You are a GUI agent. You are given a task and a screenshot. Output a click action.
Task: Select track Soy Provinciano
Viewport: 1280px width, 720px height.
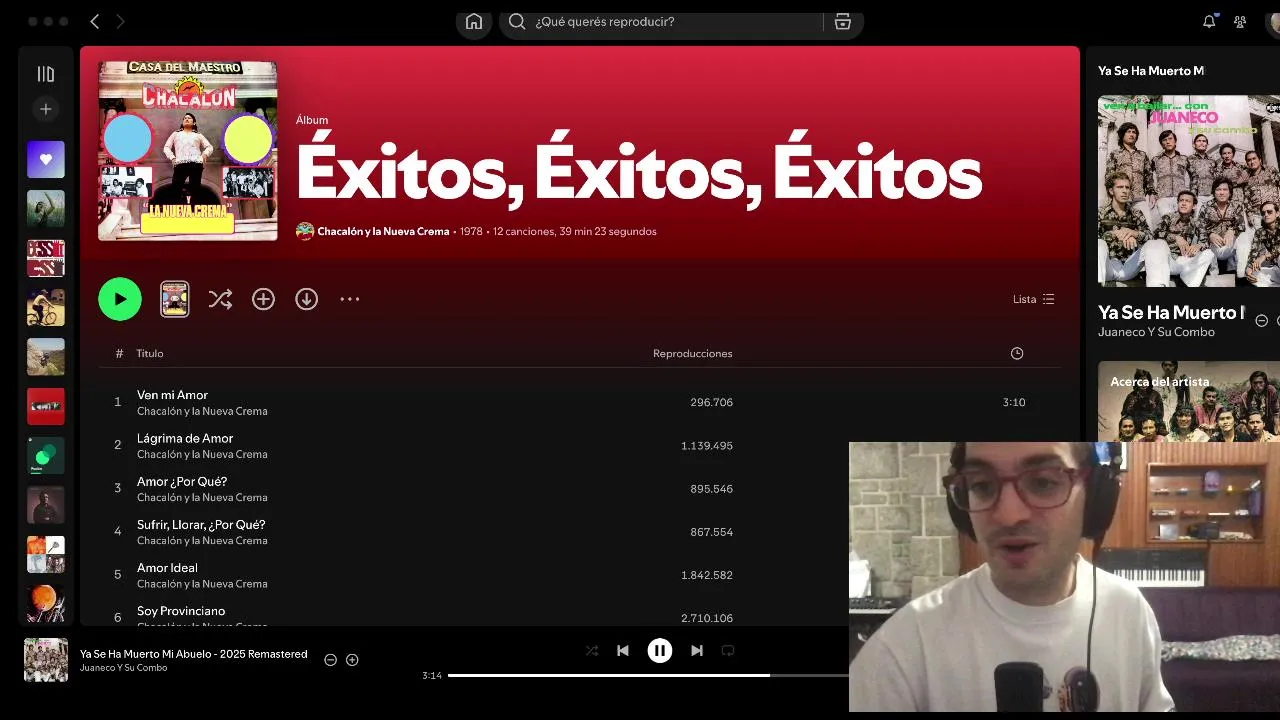pyautogui.click(x=181, y=610)
